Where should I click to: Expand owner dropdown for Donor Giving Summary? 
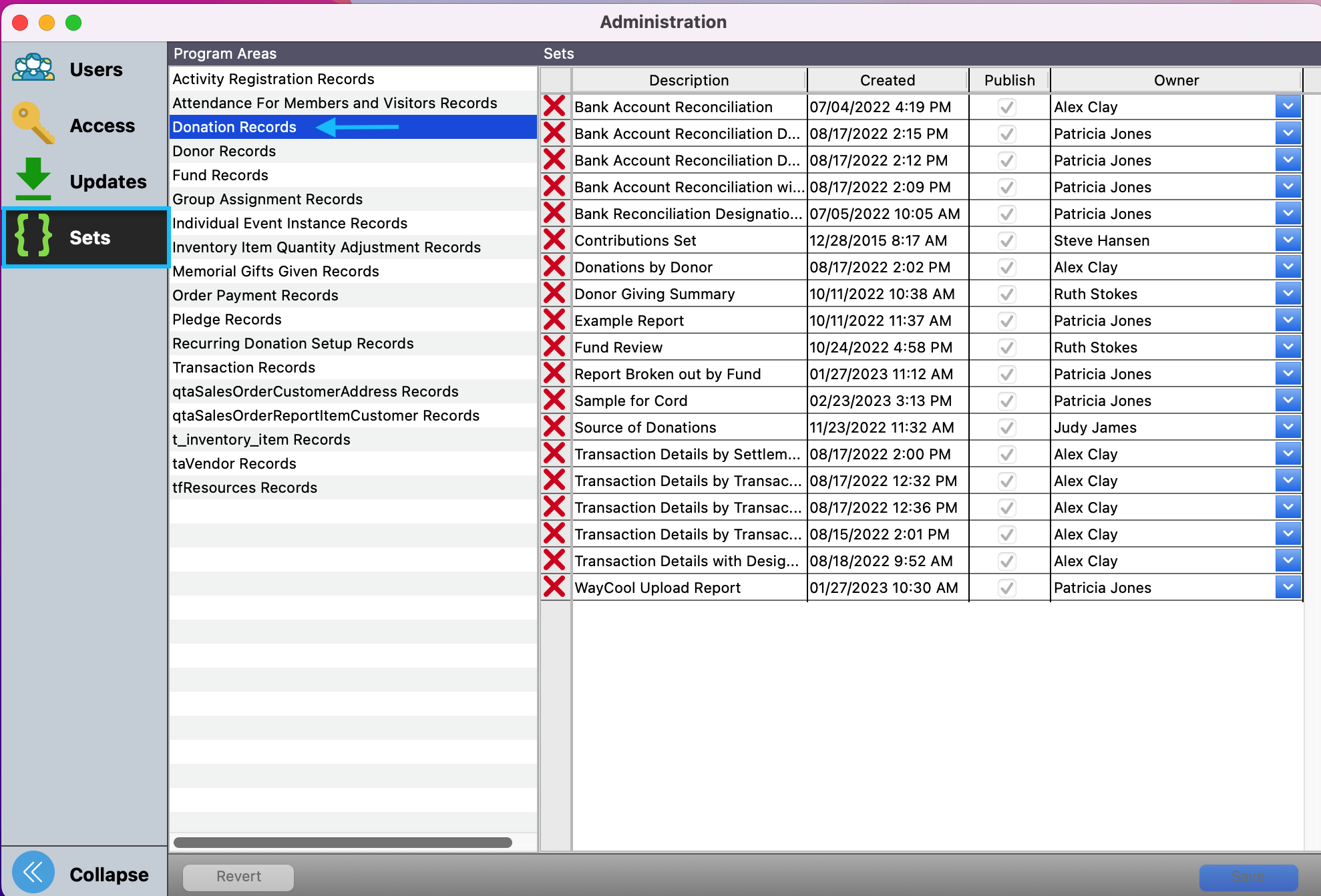1288,293
